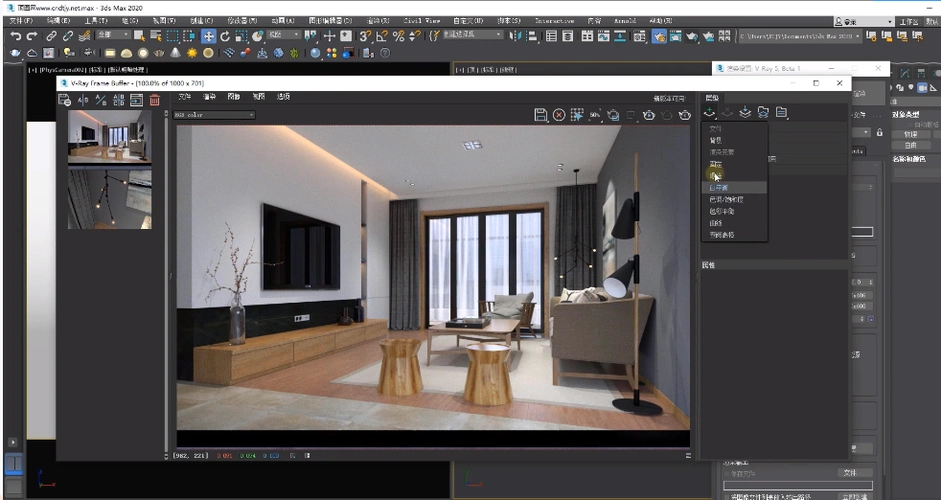Click the A/B compare icon in history panel
Screen dimensions: 941x500
(83, 100)
